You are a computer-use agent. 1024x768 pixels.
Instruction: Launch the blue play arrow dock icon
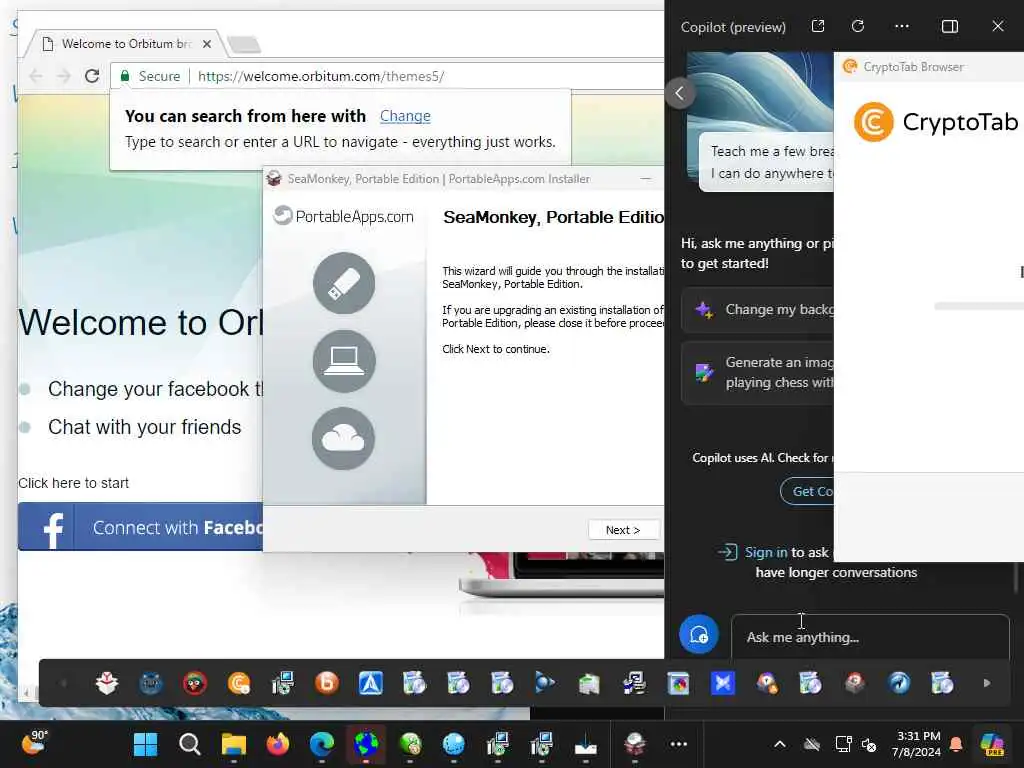point(545,683)
